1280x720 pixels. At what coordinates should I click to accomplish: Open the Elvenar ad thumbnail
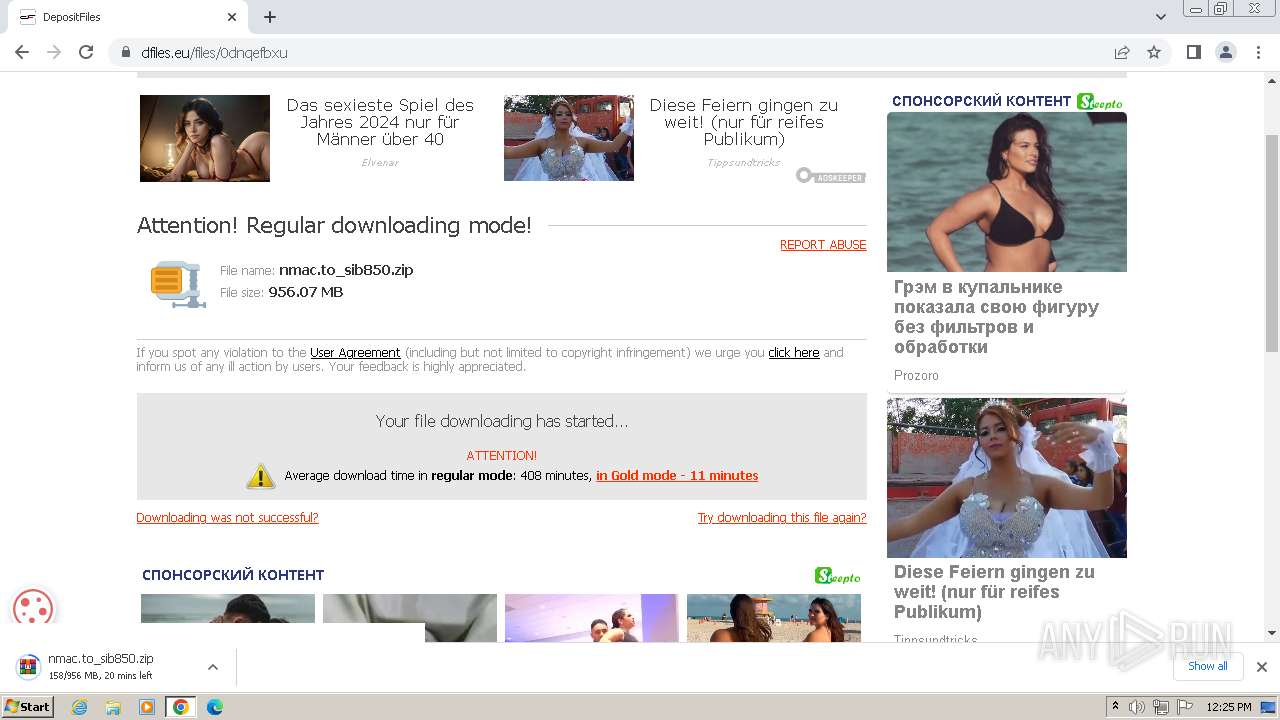coord(205,138)
